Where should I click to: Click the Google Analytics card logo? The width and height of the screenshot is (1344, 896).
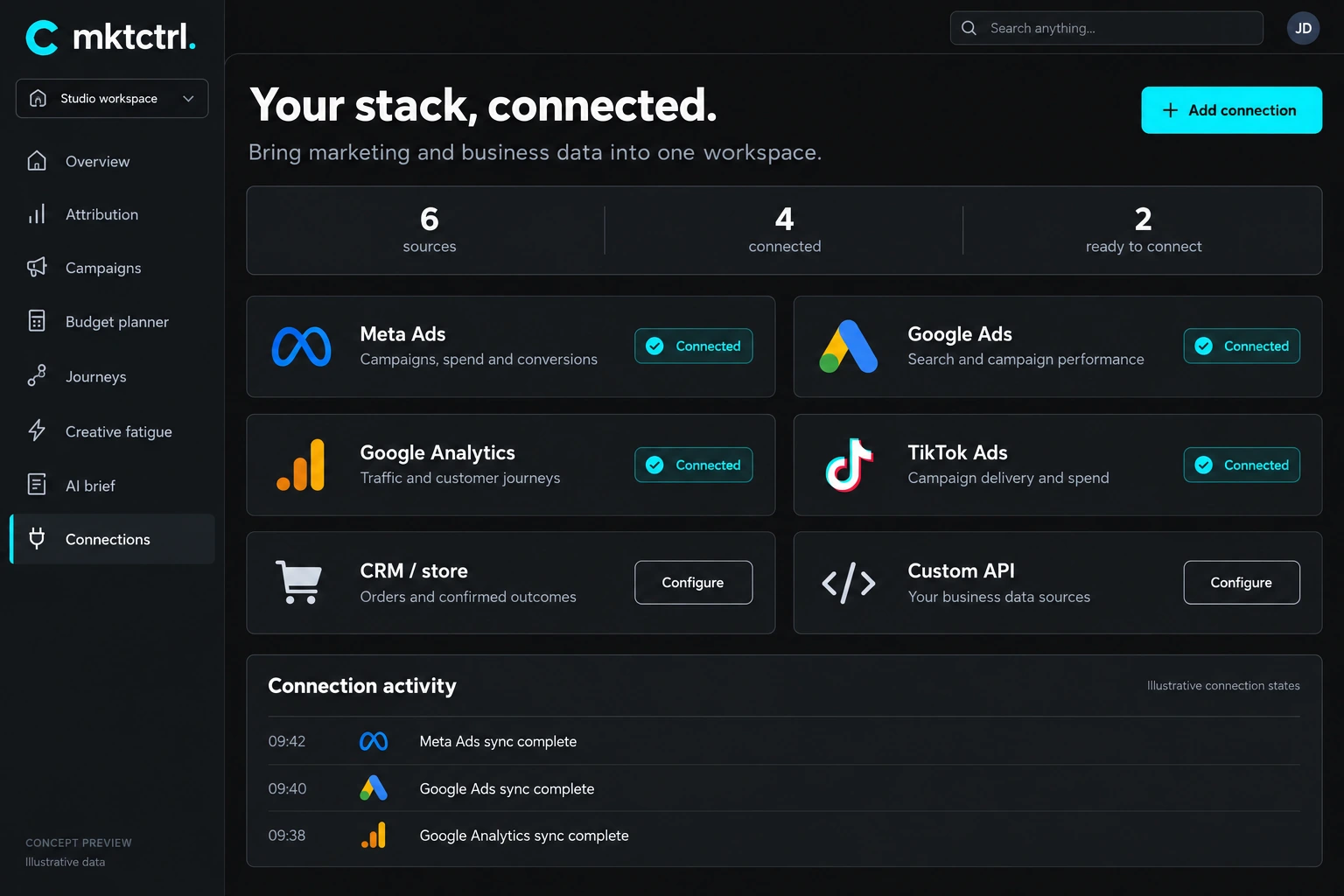click(x=301, y=465)
